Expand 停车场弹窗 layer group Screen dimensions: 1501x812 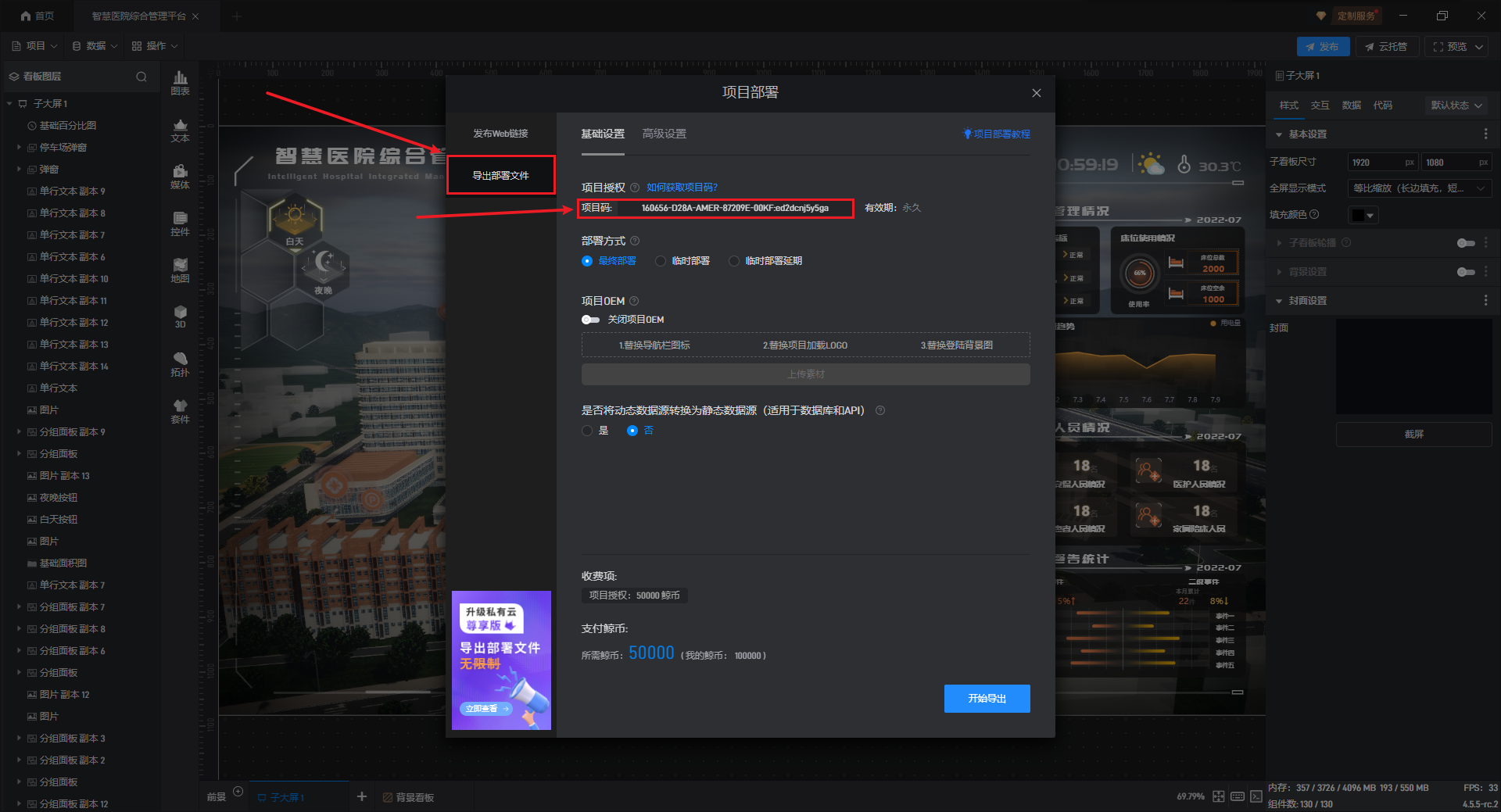coord(19,148)
